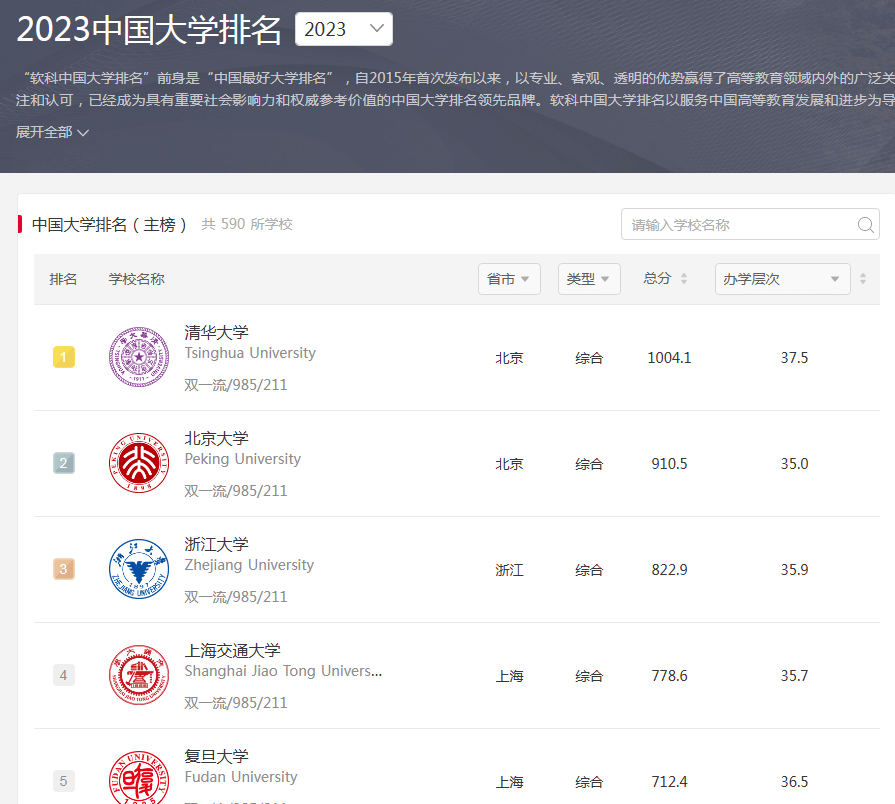895x804 pixels.
Task: Click 北京 province in the 清华大学 row
Action: pos(509,358)
